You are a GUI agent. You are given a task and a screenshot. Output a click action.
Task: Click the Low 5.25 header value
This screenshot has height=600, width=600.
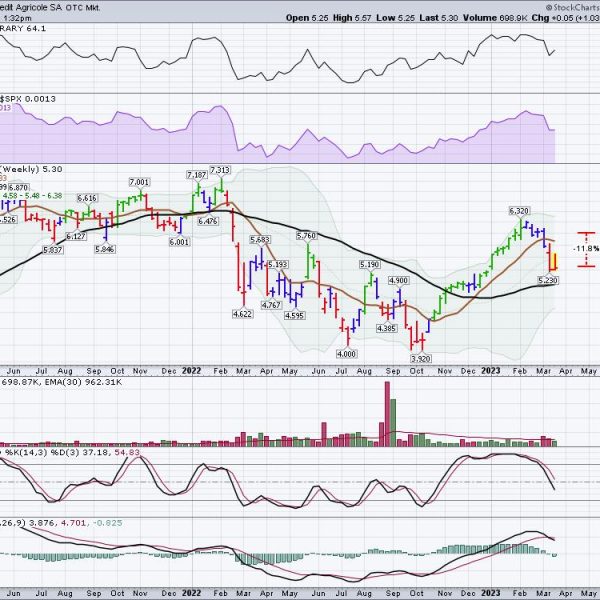(x=396, y=18)
